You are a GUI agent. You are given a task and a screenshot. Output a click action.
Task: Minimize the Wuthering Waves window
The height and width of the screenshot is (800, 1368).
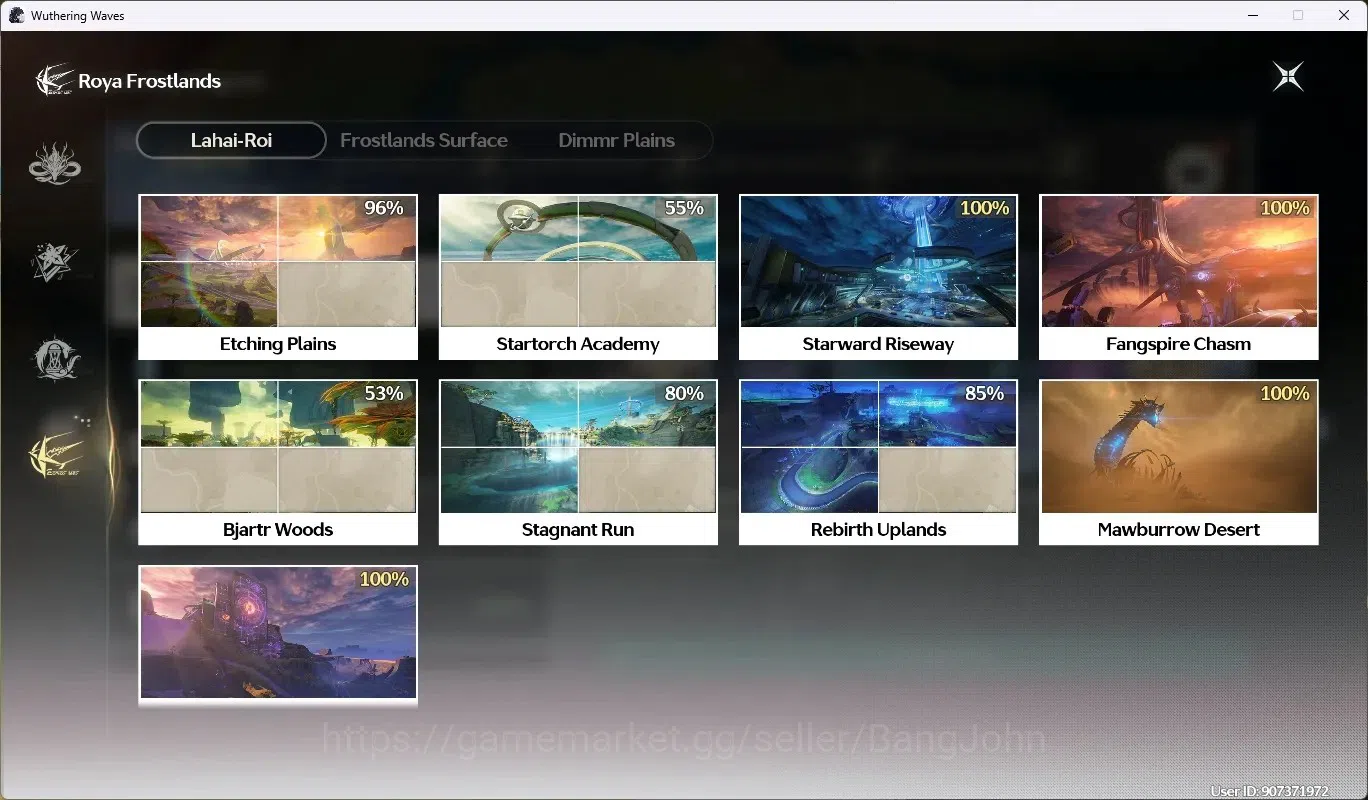click(x=1253, y=15)
